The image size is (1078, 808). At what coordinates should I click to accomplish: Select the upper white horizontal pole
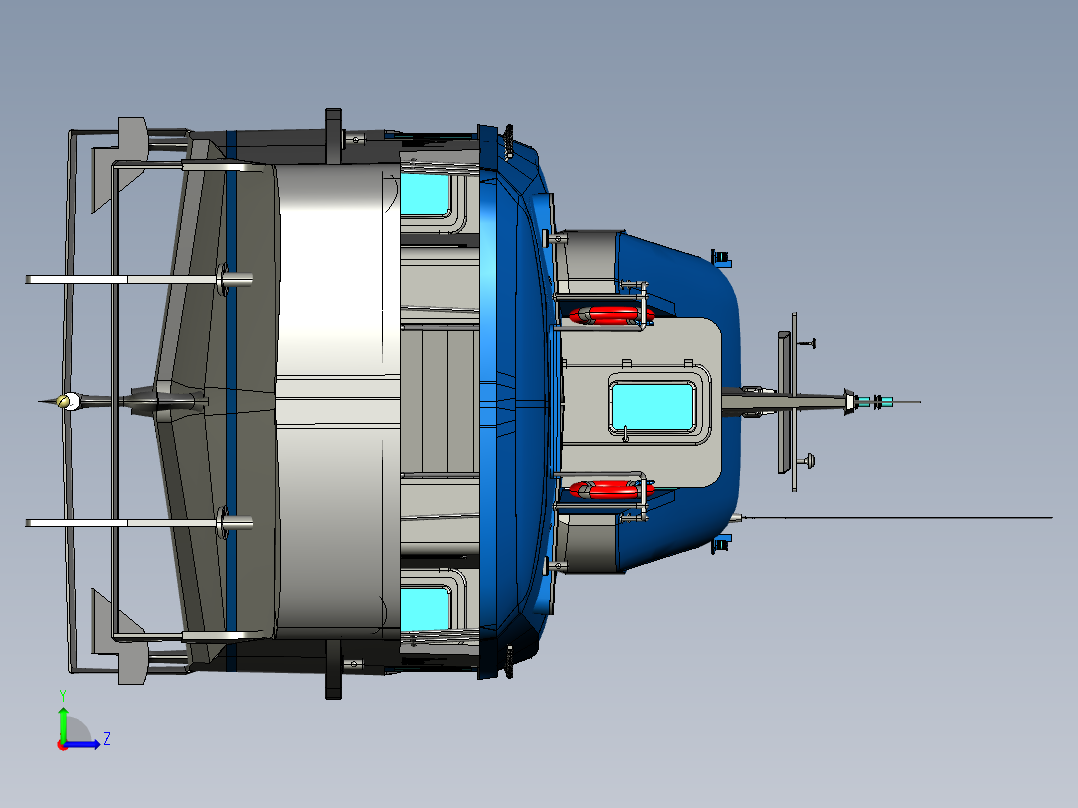[139, 279]
